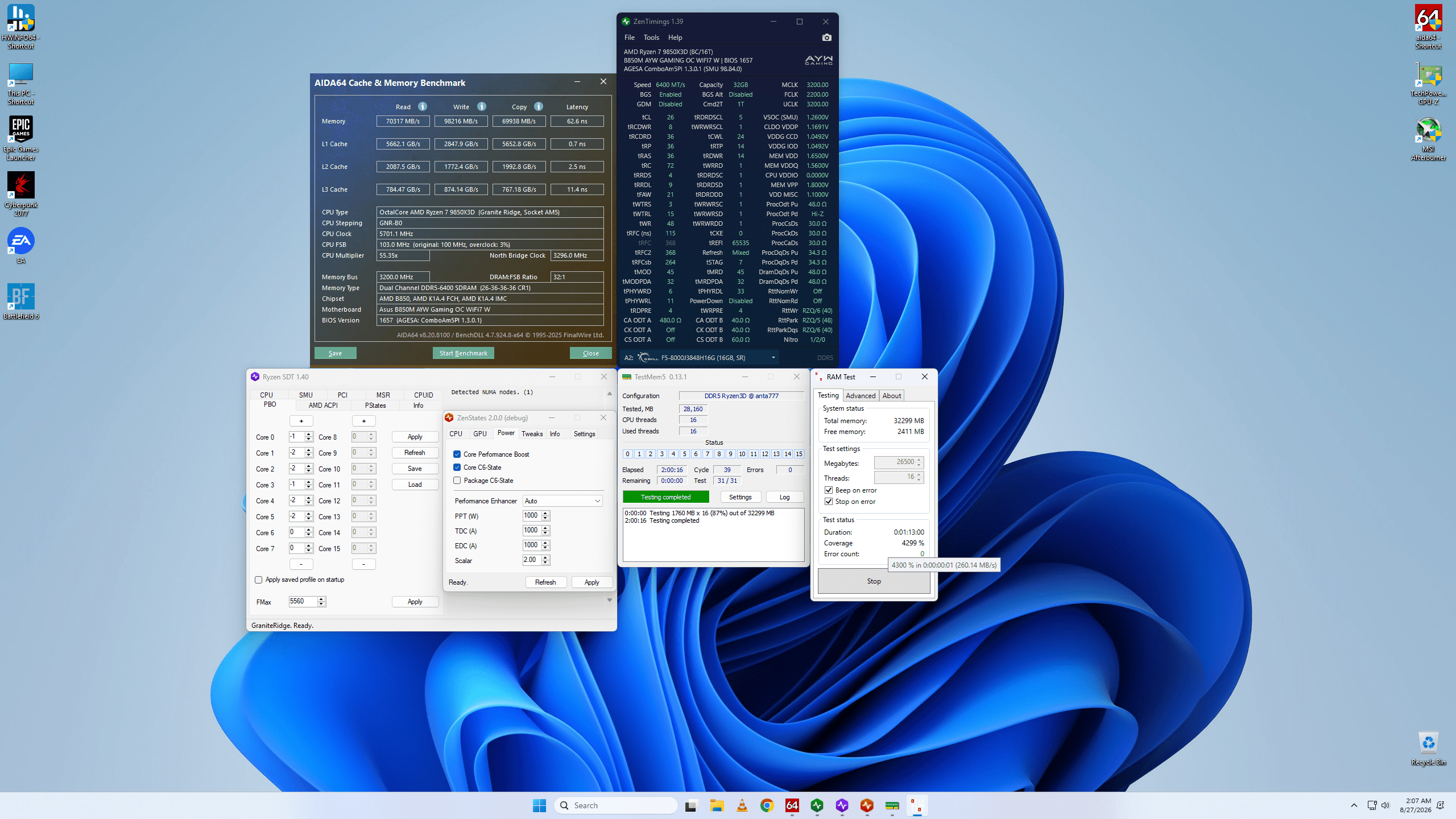Launch Epic Games Launcher desktop icon
The width and height of the screenshot is (1456, 819).
21,138
